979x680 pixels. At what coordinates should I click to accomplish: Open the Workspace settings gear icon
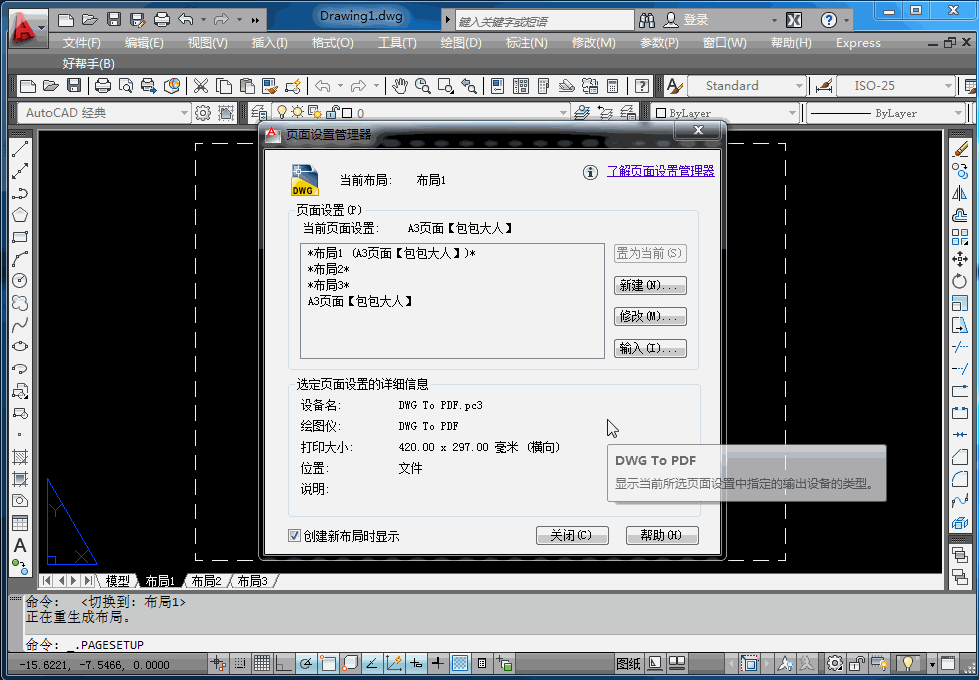(203, 113)
